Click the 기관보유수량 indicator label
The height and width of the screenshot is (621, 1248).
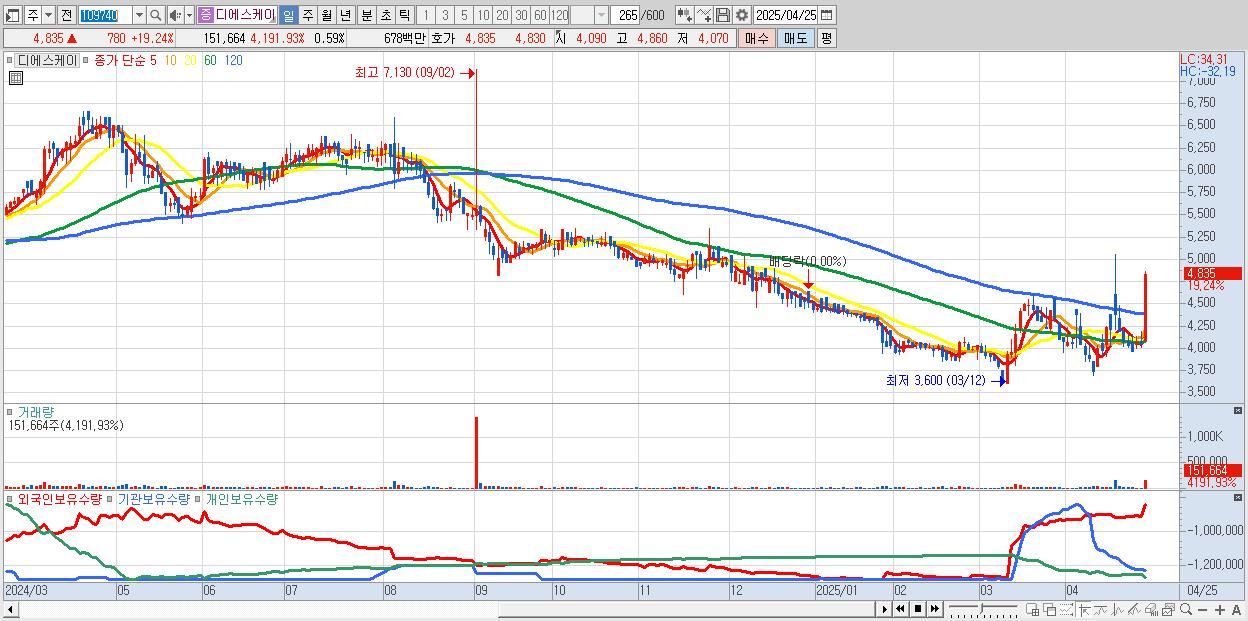click(x=154, y=498)
